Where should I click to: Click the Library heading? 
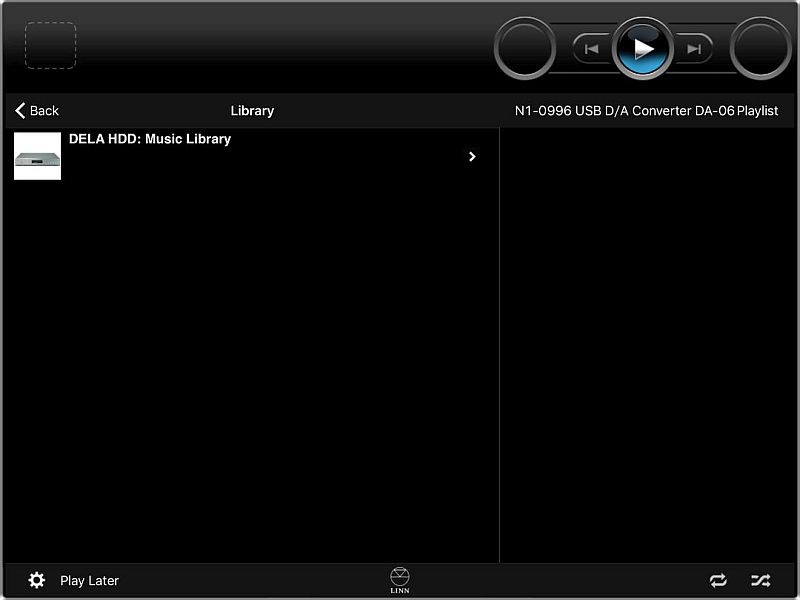coord(252,111)
